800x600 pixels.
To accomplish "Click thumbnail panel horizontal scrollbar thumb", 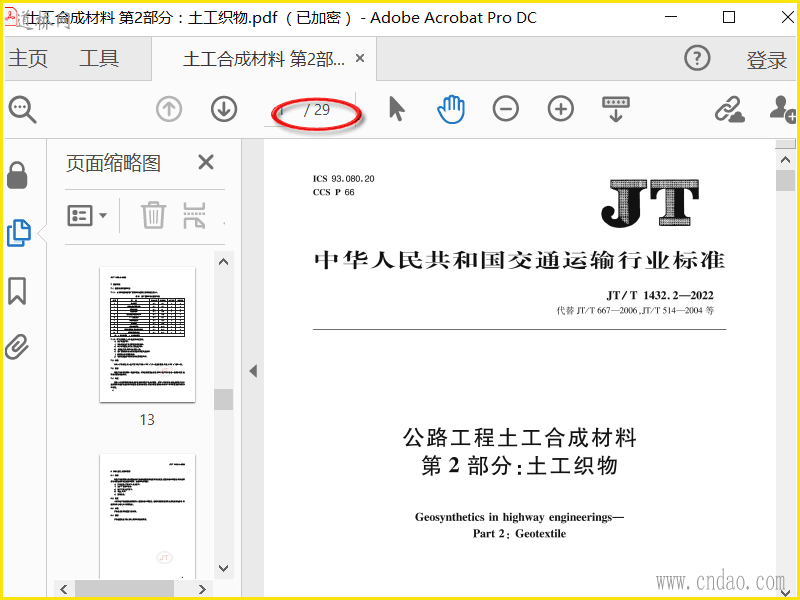I will (x=124, y=589).
